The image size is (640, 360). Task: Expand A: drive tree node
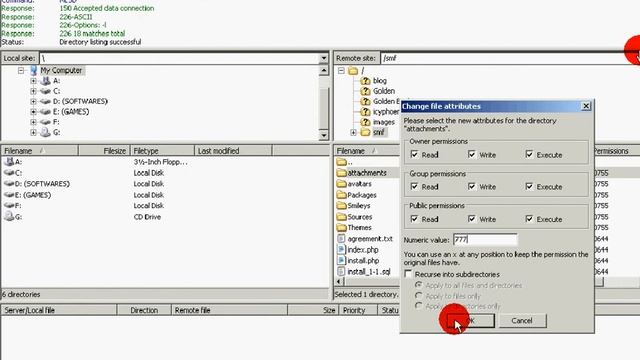tap(33, 81)
